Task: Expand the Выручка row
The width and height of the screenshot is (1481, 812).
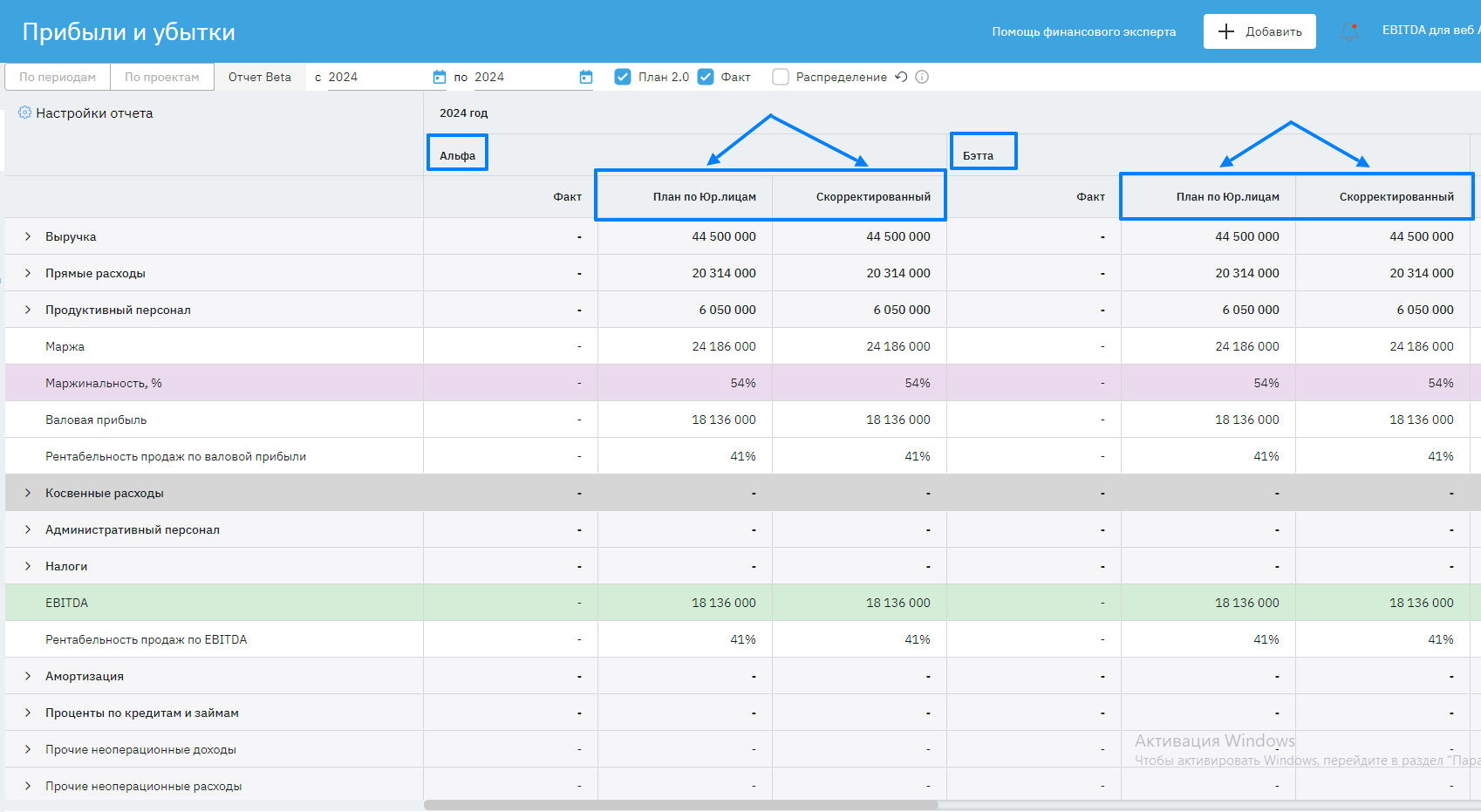Action: tap(28, 236)
